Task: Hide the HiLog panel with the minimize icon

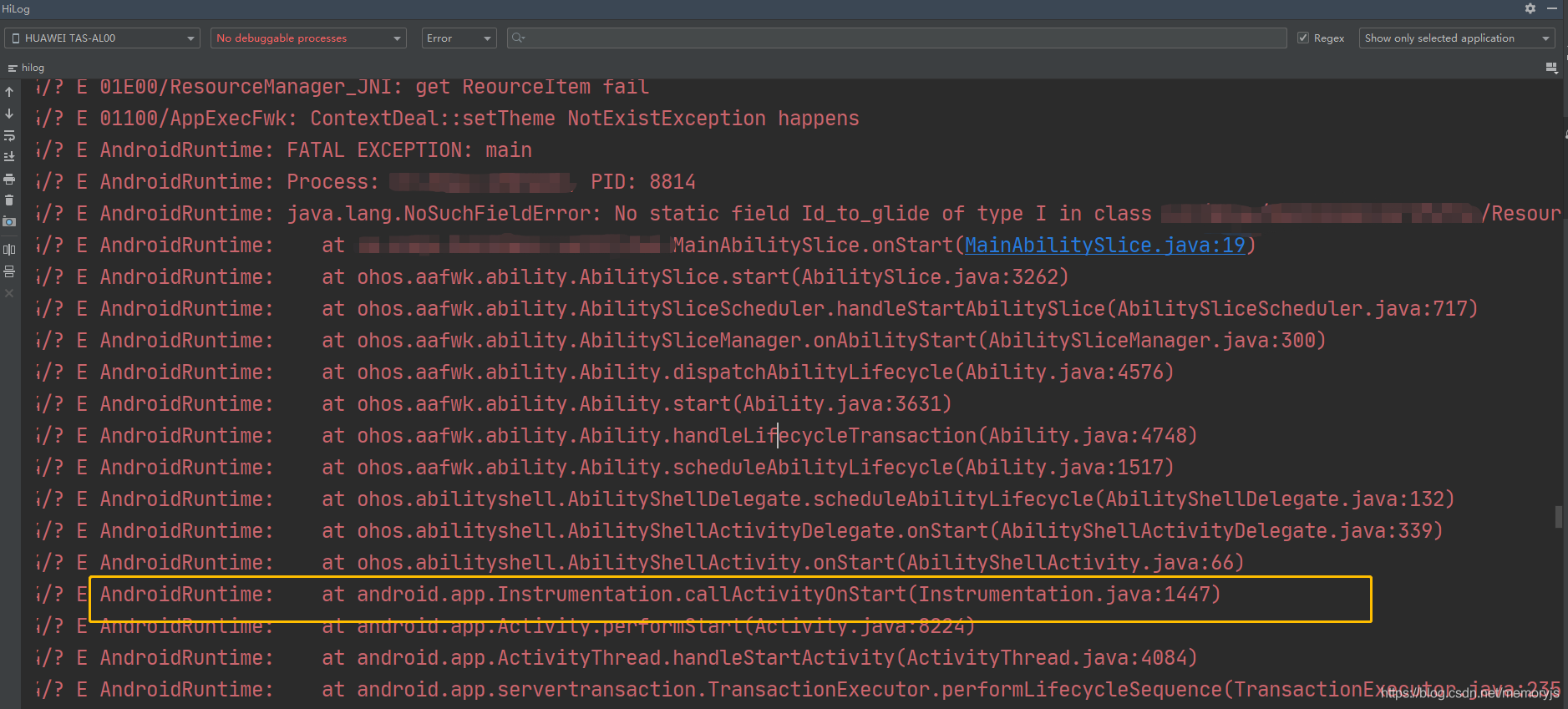Action: tap(1552, 8)
